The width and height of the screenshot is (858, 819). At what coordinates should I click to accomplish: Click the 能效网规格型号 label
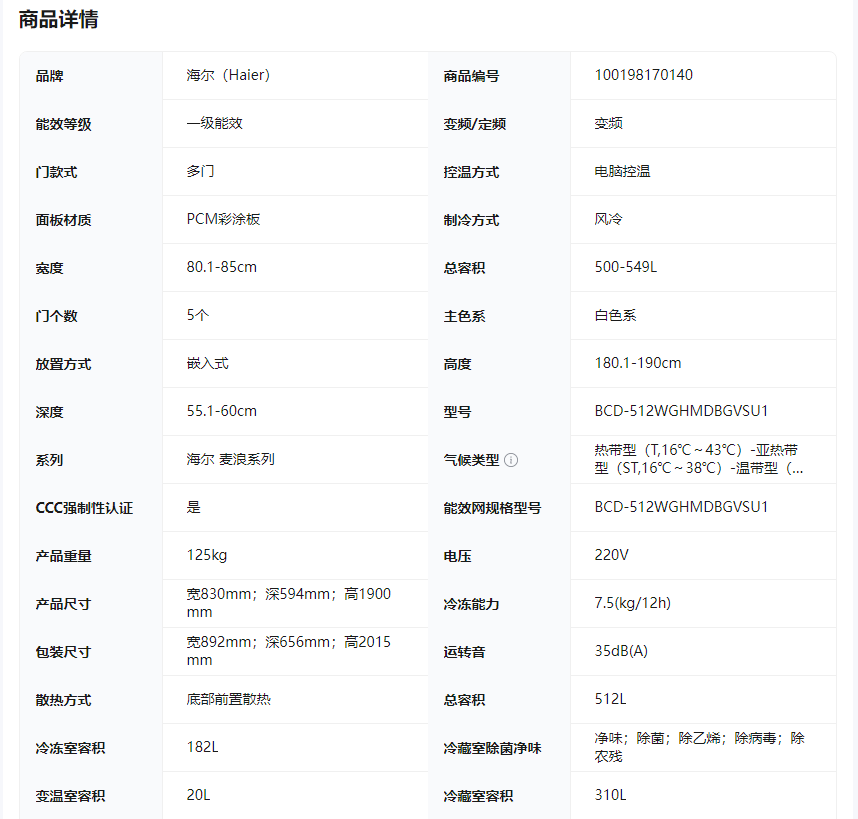[492, 508]
